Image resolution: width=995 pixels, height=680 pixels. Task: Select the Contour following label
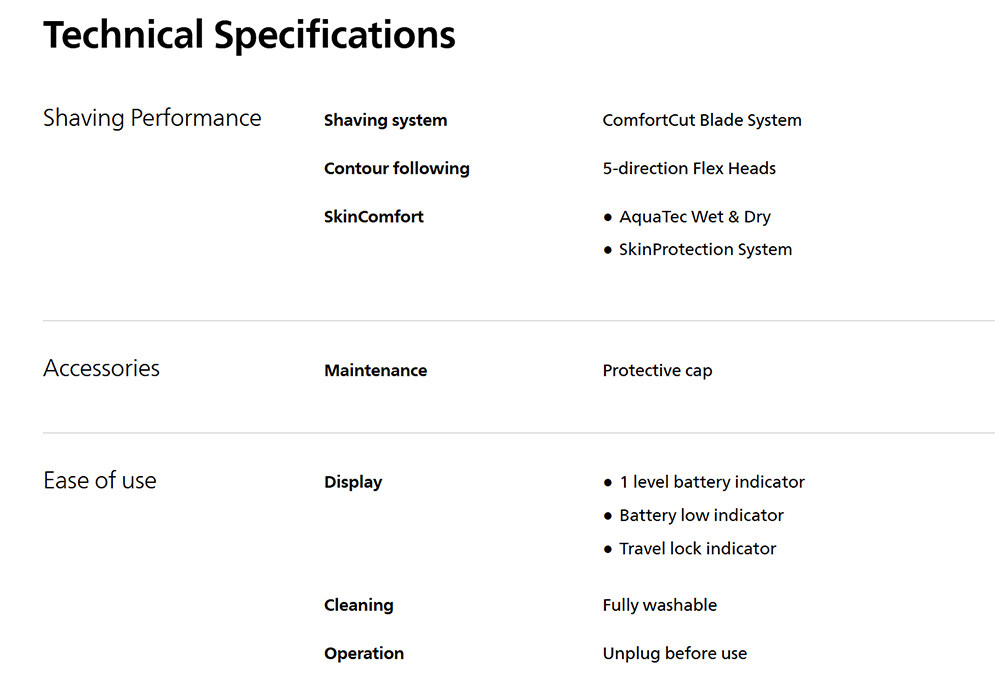[396, 168]
